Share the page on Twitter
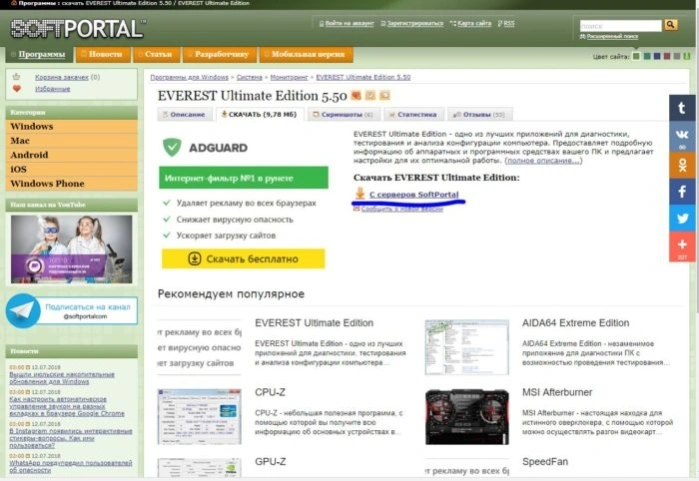The height and width of the screenshot is (481, 699). coord(682,218)
